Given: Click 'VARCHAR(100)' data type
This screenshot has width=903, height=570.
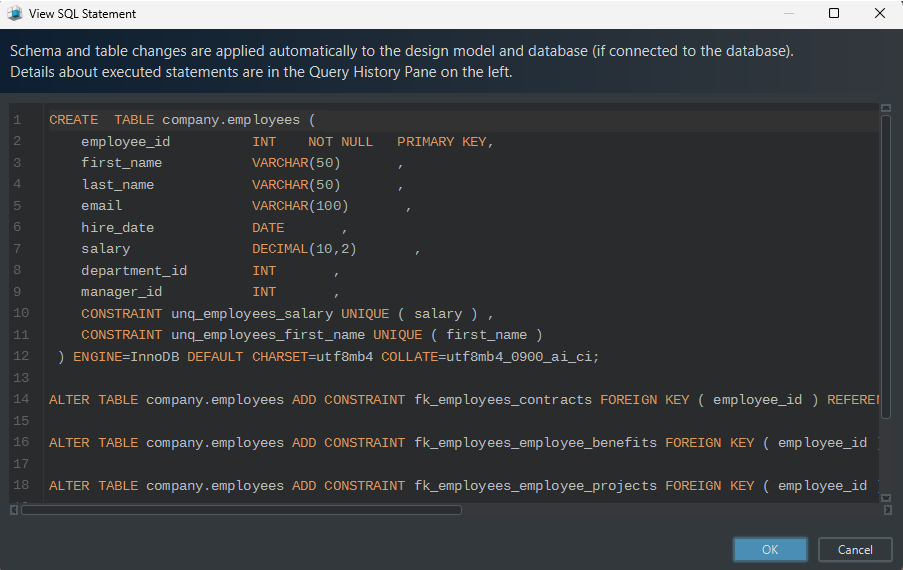Looking at the screenshot, I should [x=300, y=206].
